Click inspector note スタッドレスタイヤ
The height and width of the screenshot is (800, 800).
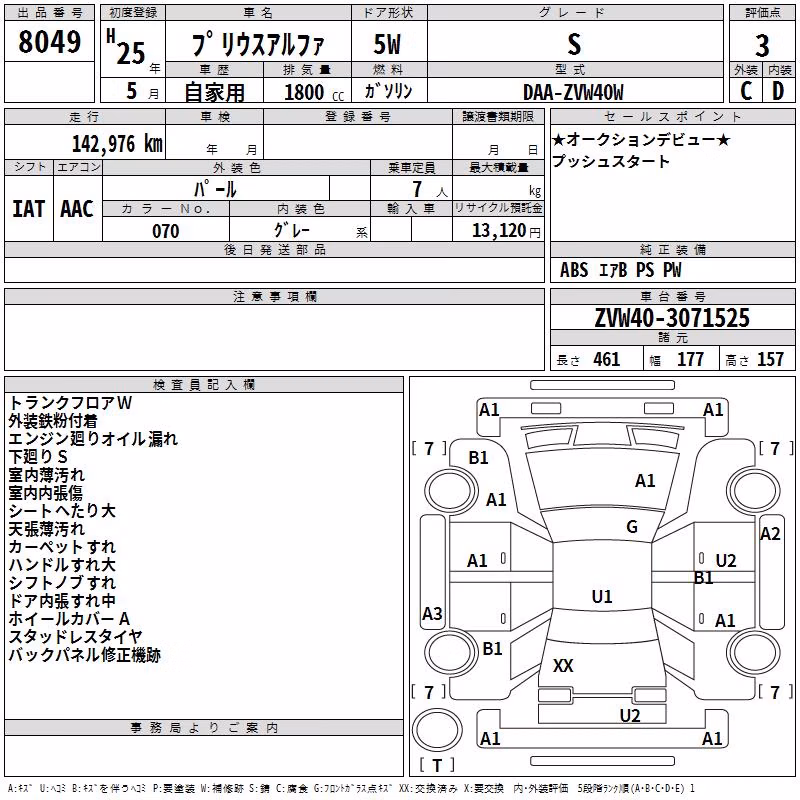coord(75,637)
